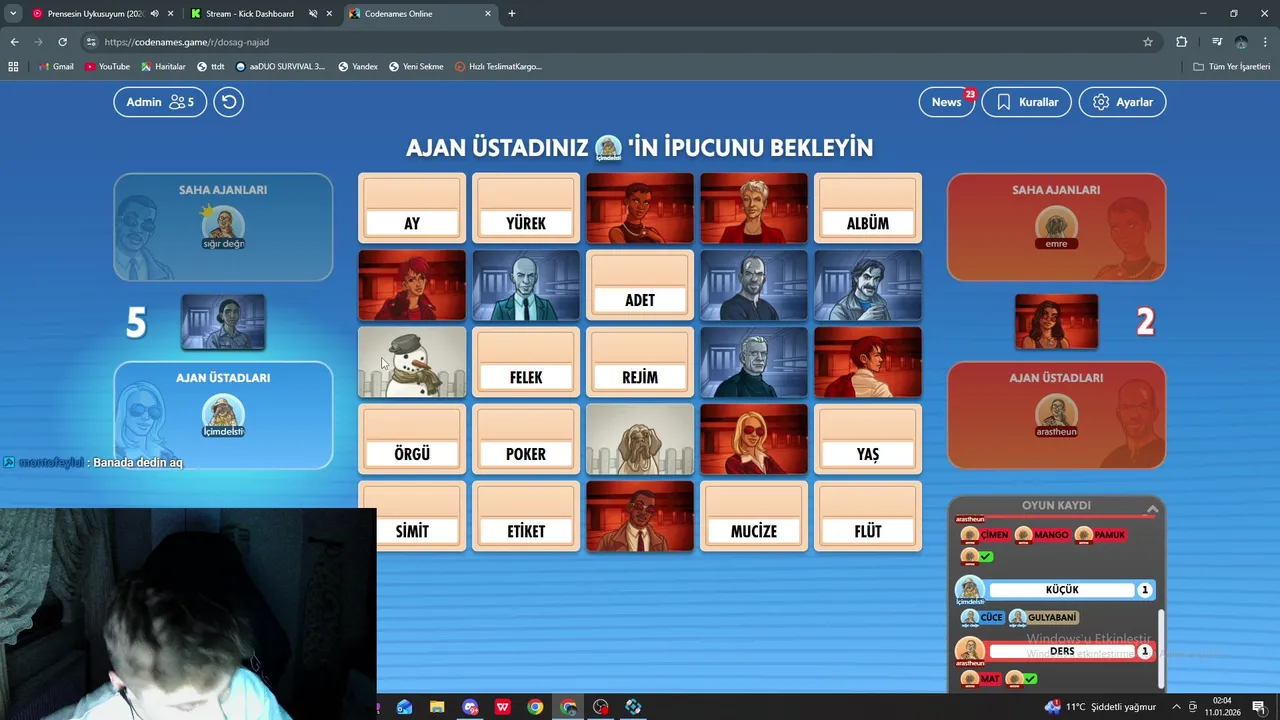This screenshot has width=1280, height=720.
Task: Choose the POKER word card
Action: click(526, 439)
